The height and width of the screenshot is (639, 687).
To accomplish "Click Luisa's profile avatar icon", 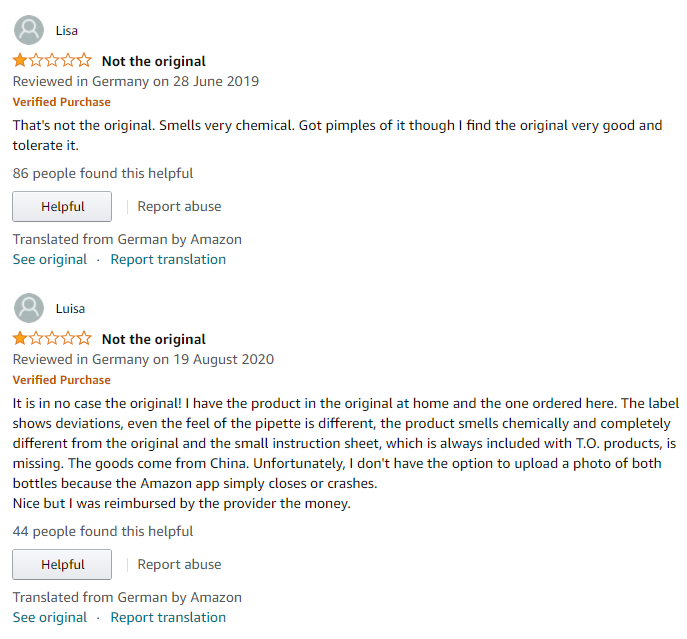I will [30, 308].
